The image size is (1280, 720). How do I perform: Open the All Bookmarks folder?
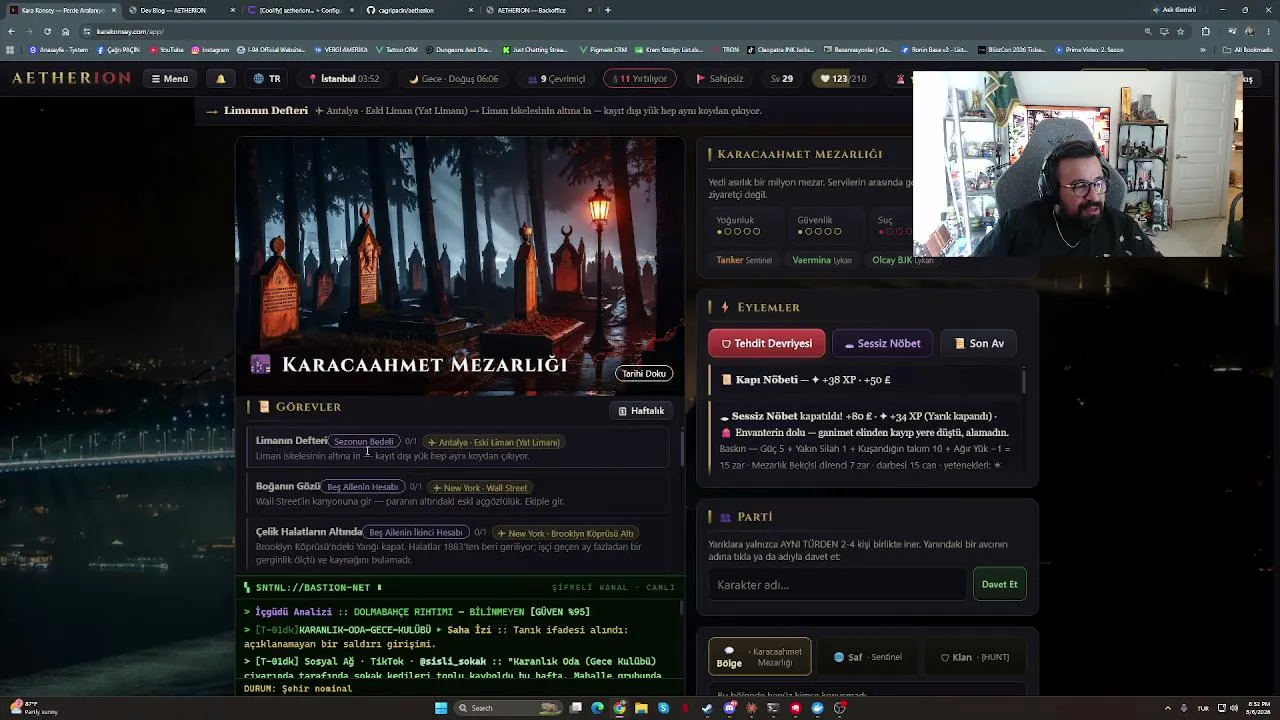pos(1248,50)
